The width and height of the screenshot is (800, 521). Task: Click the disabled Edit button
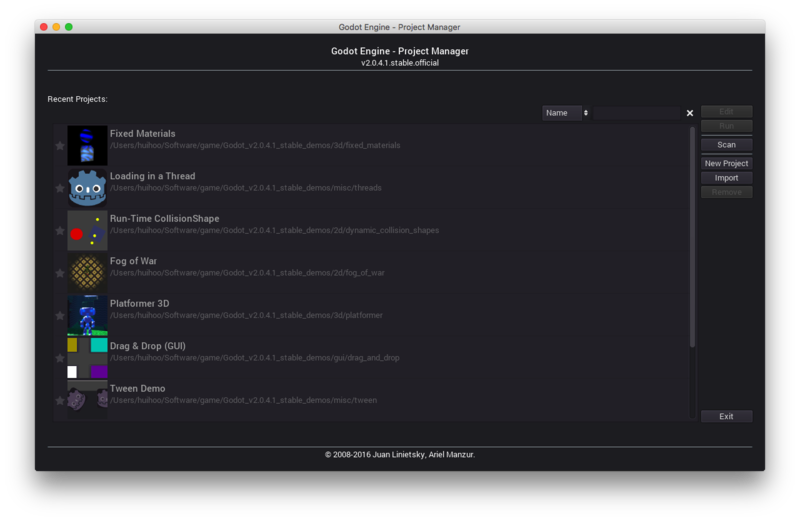(727, 111)
